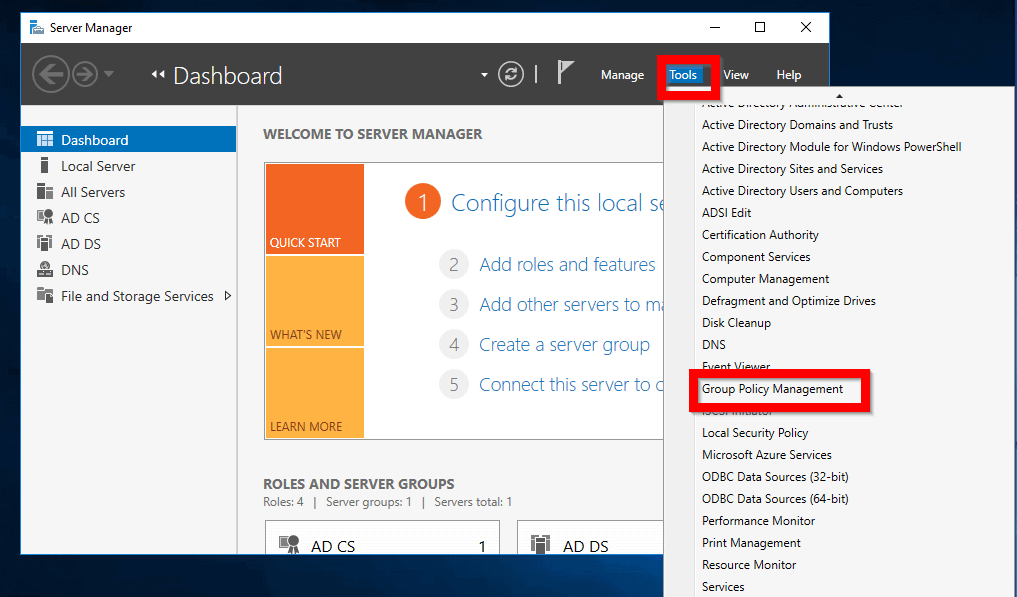Click the All Servers sidebar icon
Screen dimensions: 1017x597
point(45,191)
